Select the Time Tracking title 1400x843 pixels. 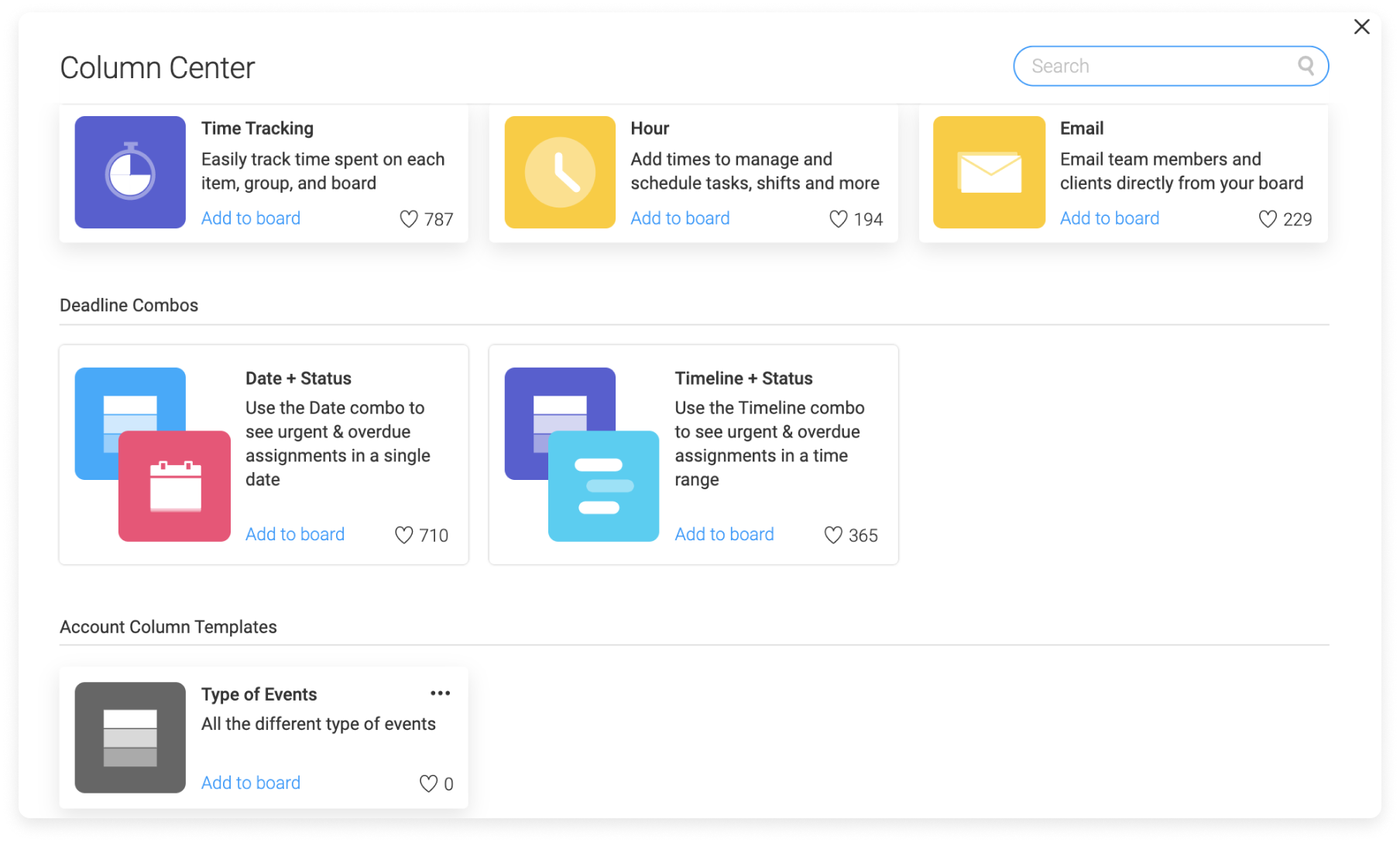coord(258,129)
